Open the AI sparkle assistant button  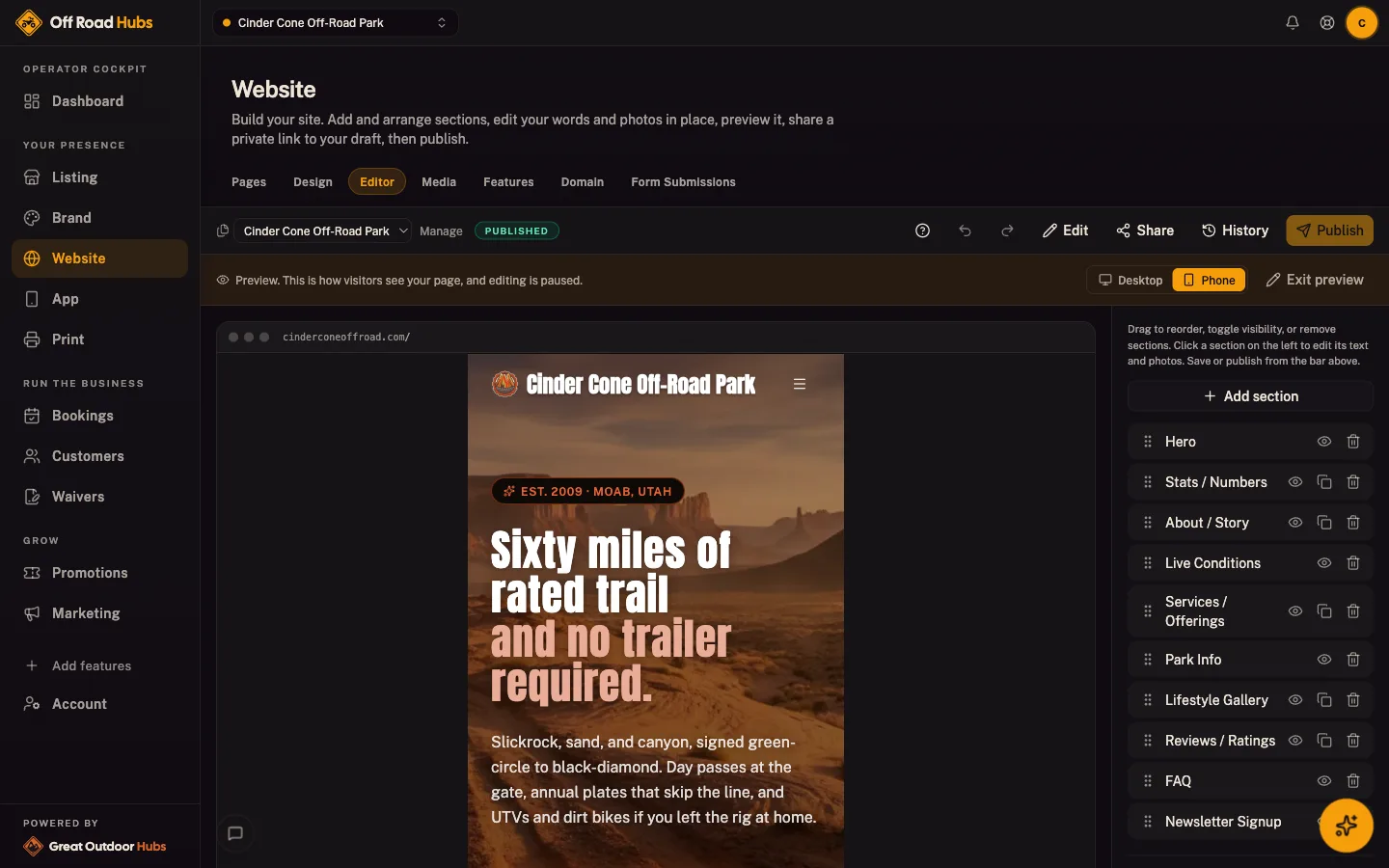point(1347,826)
